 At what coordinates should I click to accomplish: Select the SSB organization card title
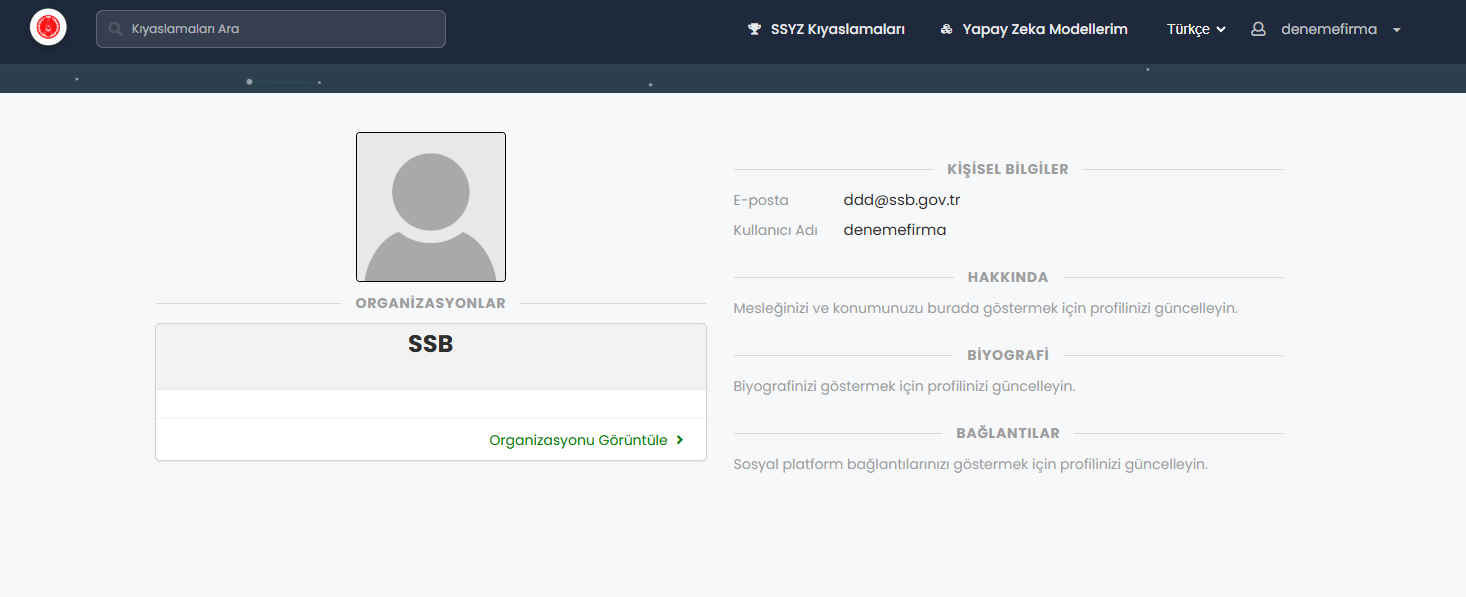[x=431, y=345]
